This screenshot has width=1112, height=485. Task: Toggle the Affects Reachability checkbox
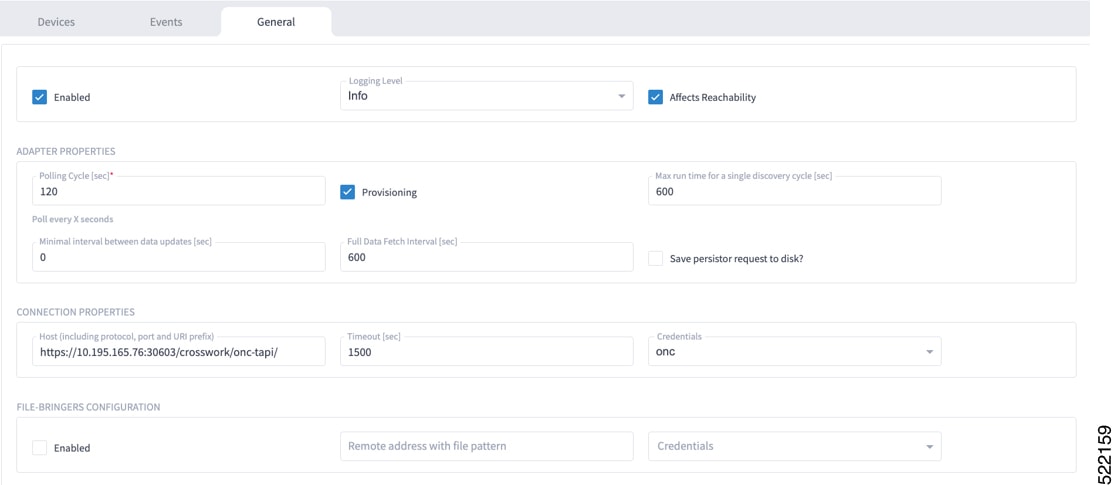pos(655,97)
